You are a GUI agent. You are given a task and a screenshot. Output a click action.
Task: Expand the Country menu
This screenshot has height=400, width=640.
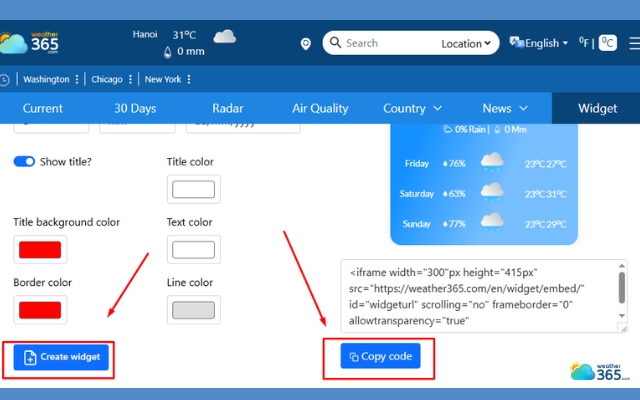(412, 108)
